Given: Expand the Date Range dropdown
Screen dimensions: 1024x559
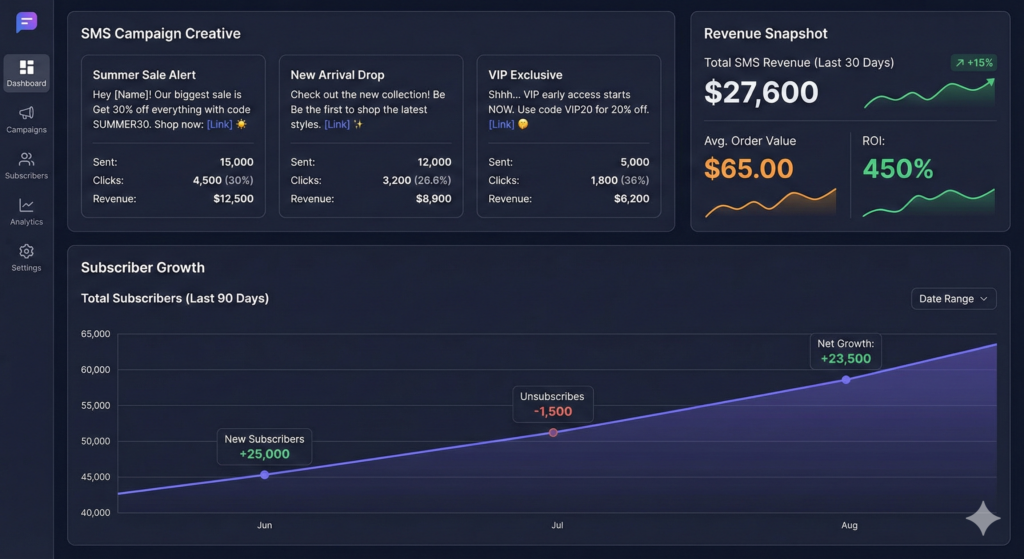Looking at the screenshot, I should [x=953, y=299].
